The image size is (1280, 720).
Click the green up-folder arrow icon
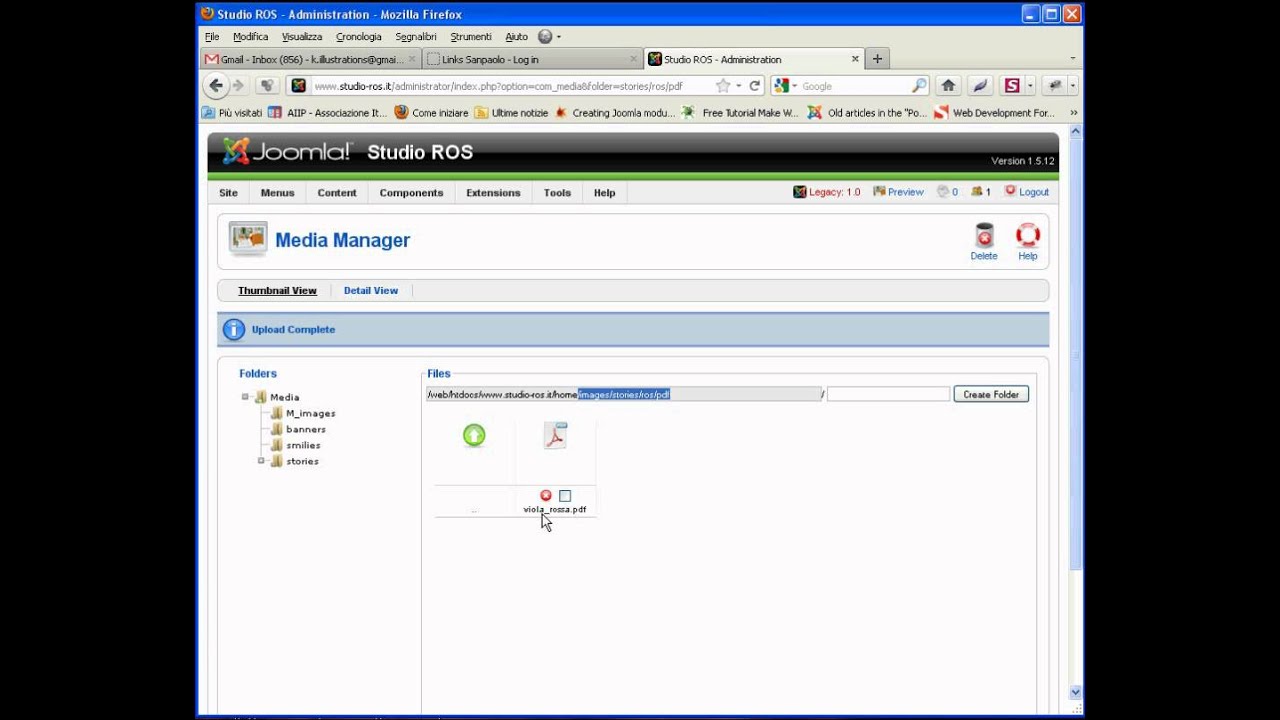[x=474, y=435]
